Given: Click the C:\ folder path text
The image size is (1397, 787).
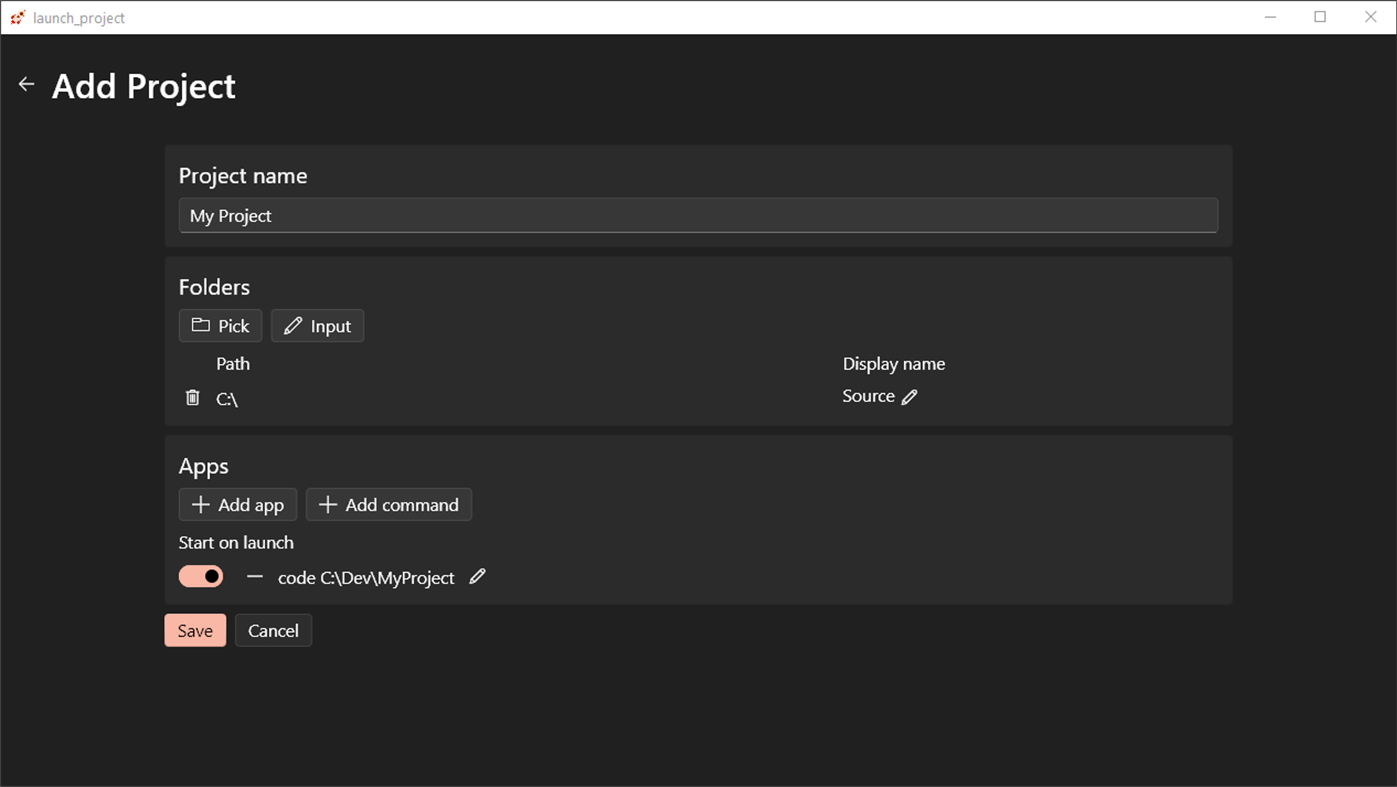Looking at the screenshot, I should pos(227,399).
